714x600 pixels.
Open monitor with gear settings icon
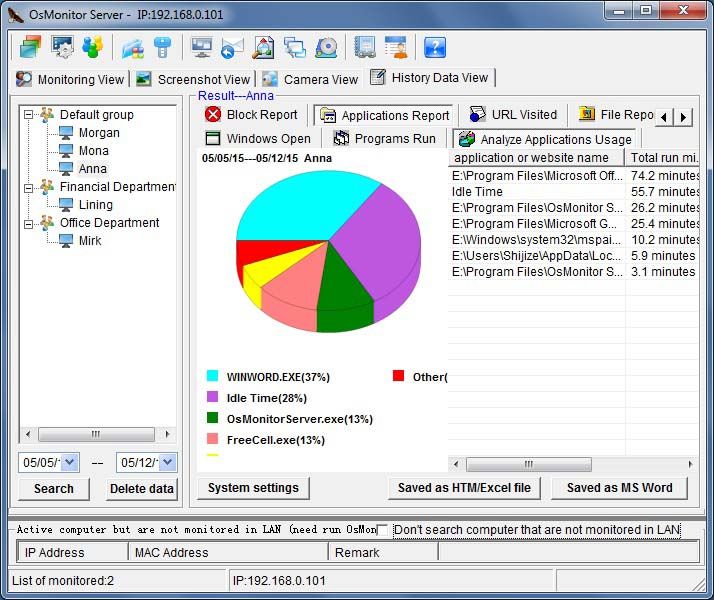(x=62, y=47)
